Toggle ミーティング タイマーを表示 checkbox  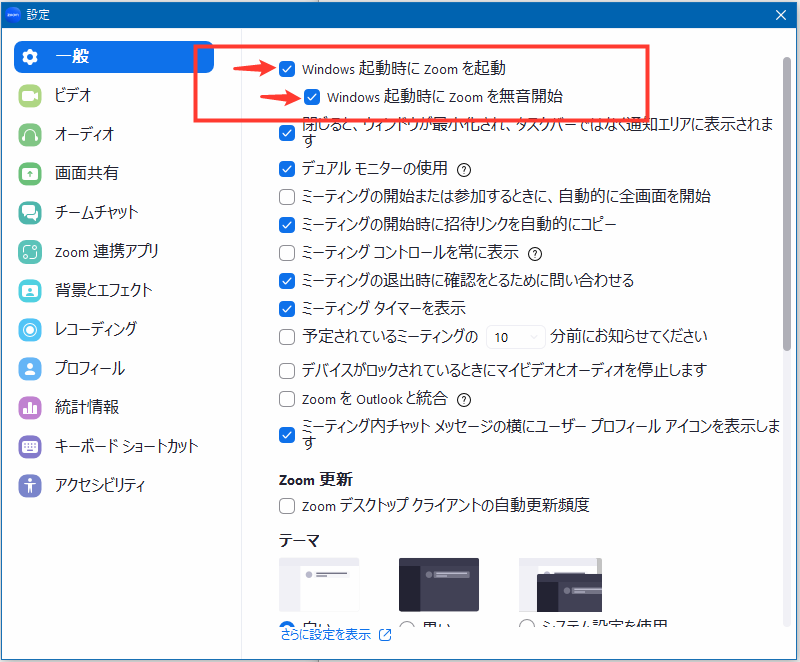287,309
